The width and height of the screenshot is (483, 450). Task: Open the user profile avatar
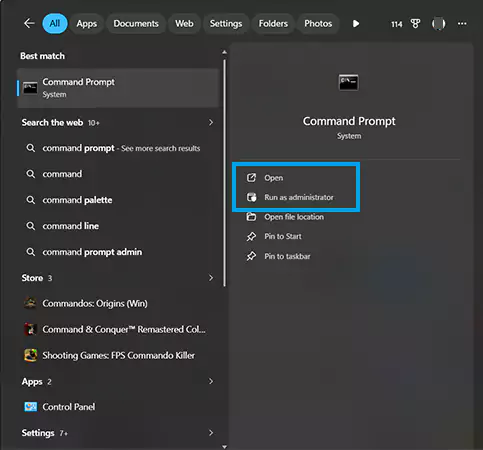(438, 24)
